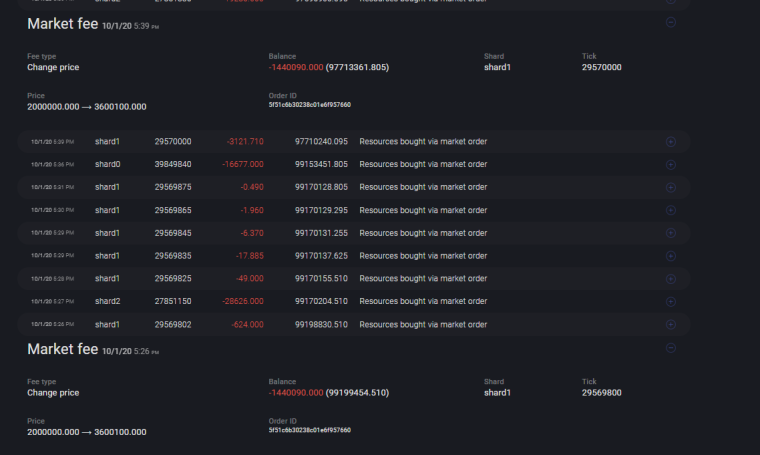Image resolution: width=760 pixels, height=455 pixels.
Task: Click tick number 29569835
Action: point(173,256)
